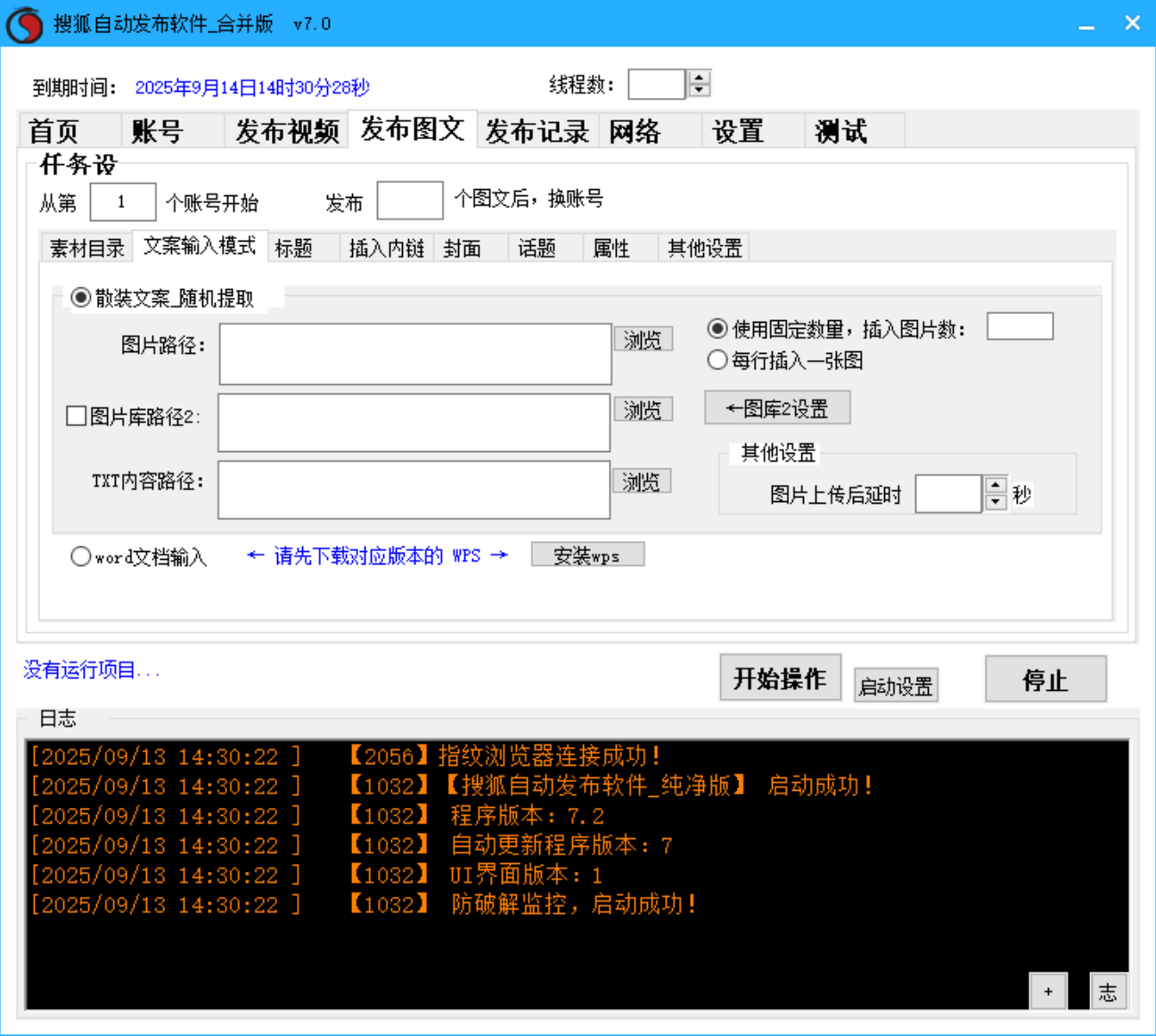
Task: Select 每行插入一张图 option
Action: (717, 360)
